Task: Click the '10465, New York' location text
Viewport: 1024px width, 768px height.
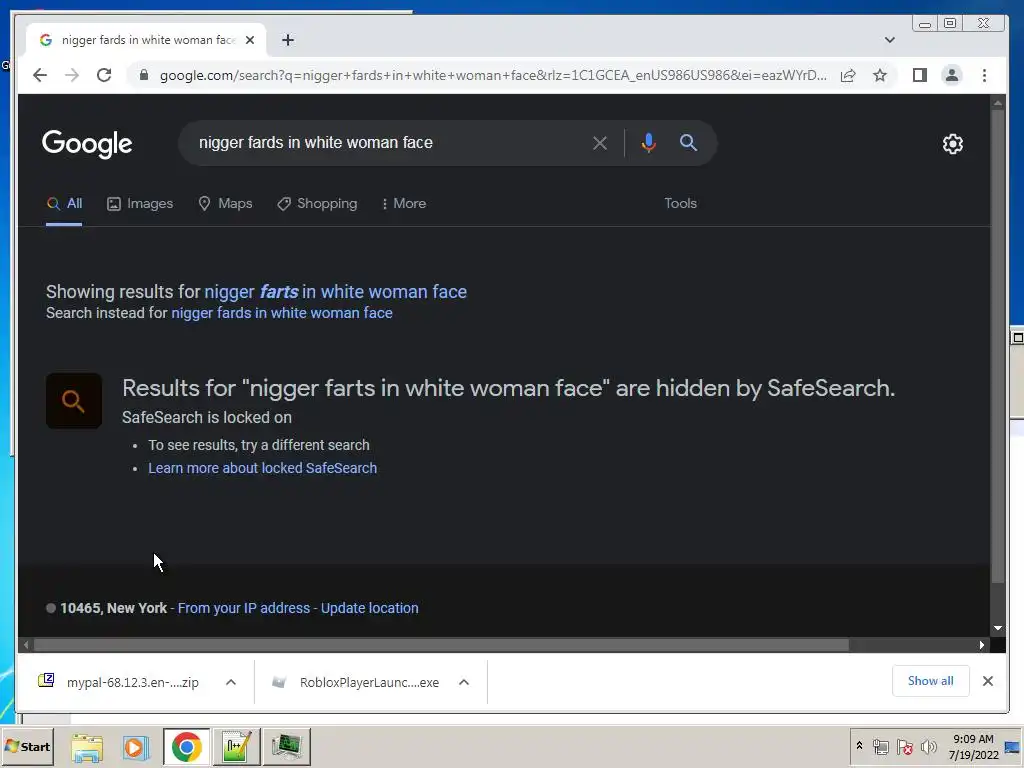Action: (x=114, y=608)
